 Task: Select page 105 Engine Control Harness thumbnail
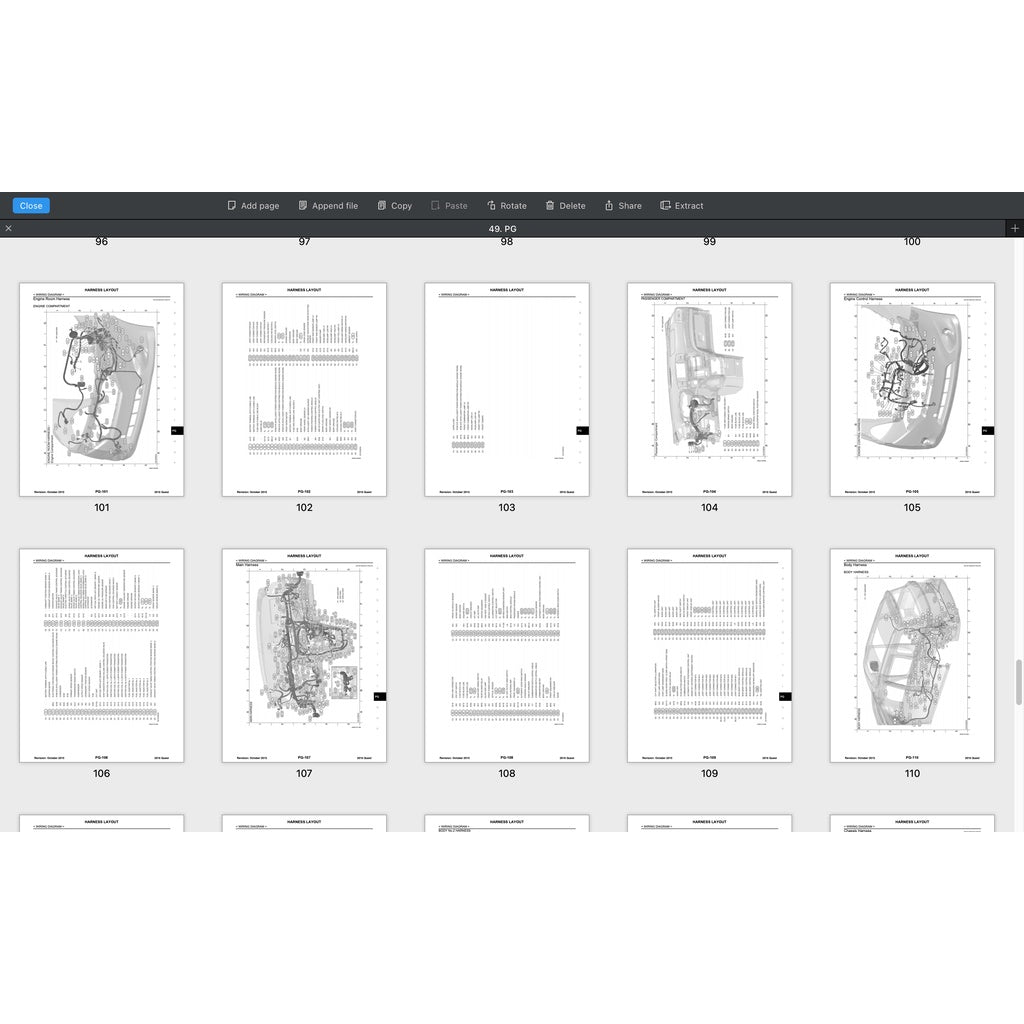[912, 389]
